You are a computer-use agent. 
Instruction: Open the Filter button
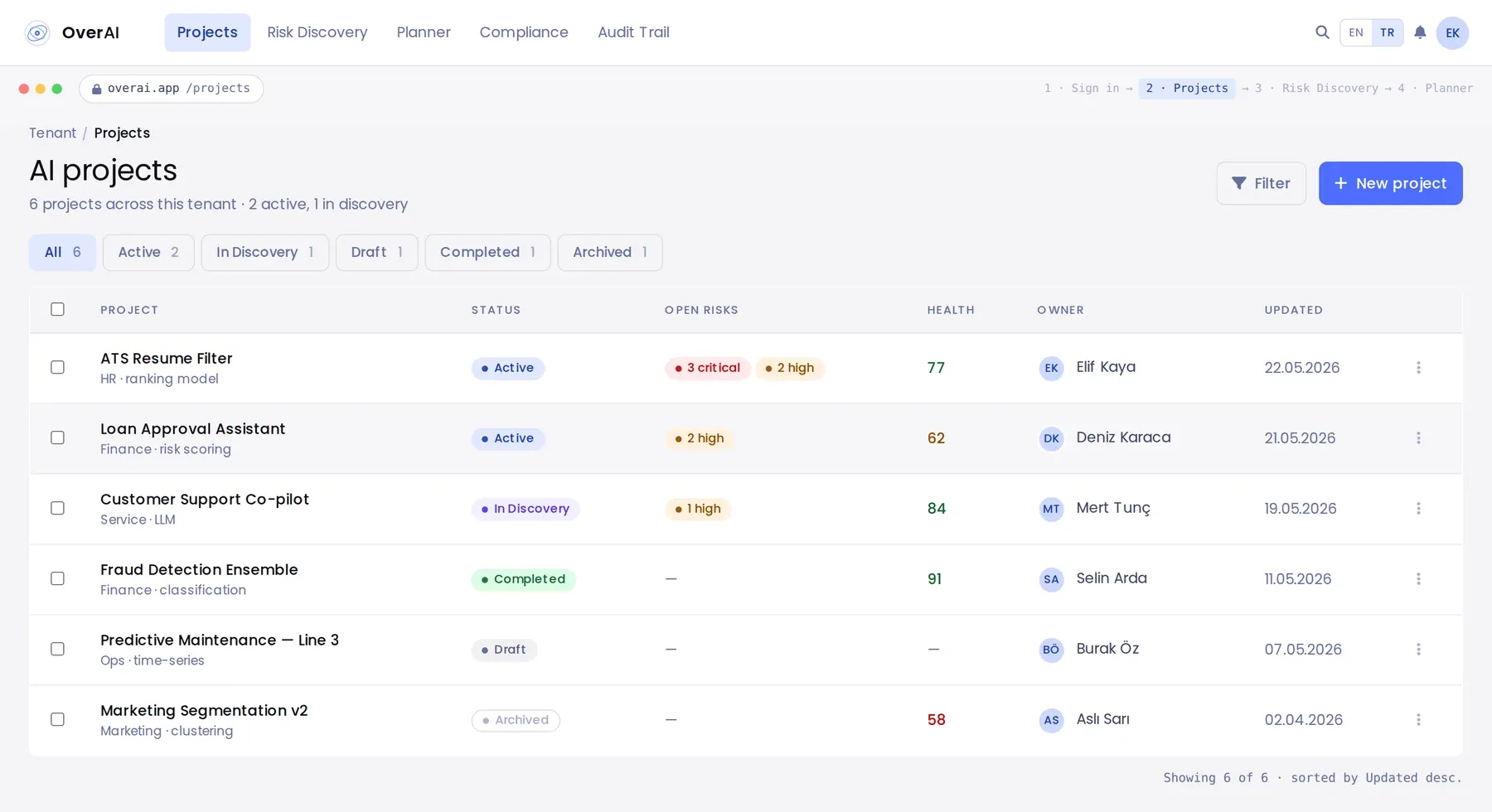click(x=1262, y=183)
